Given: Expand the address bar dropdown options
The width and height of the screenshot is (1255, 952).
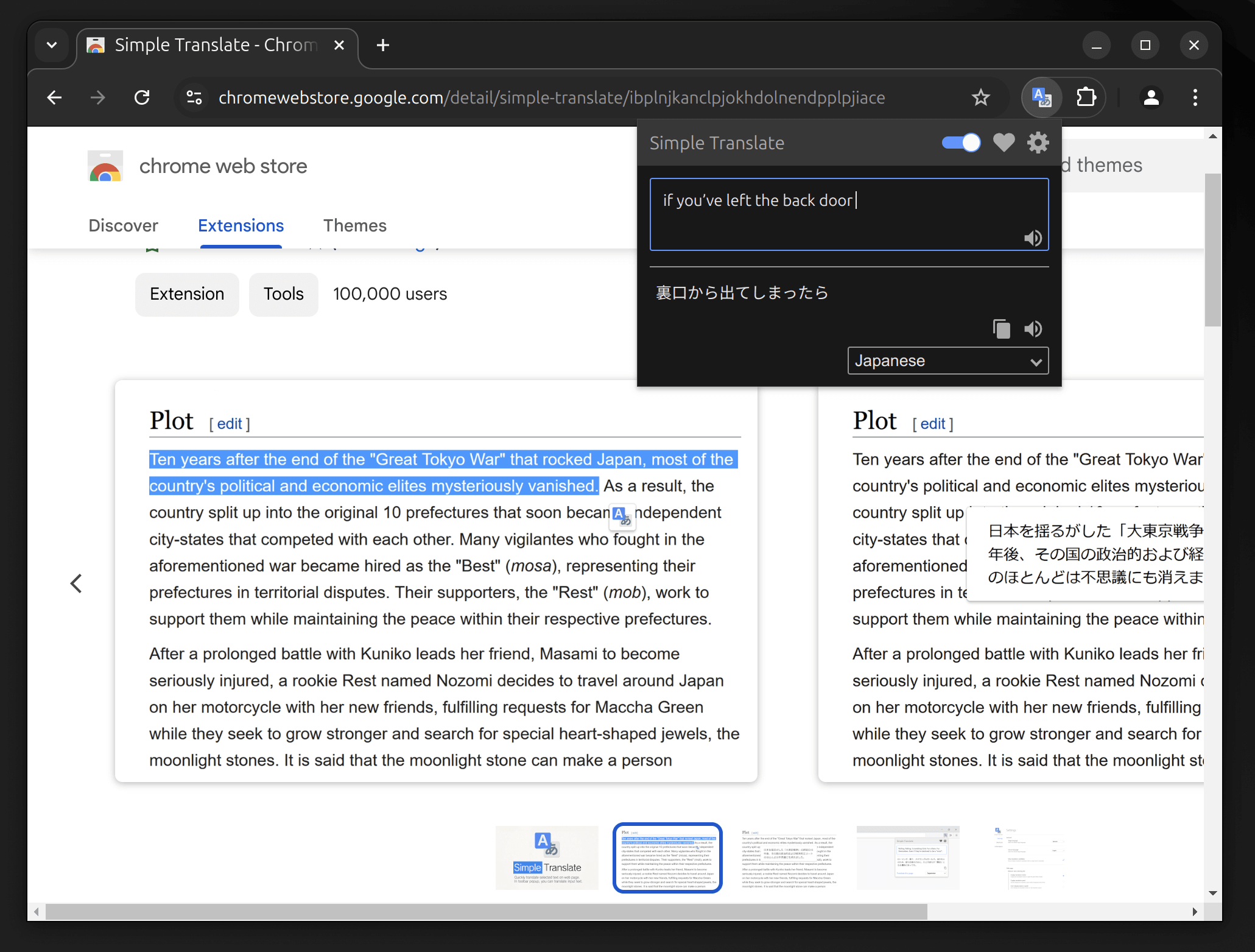Looking at the screenshot, I should point(50,44).
